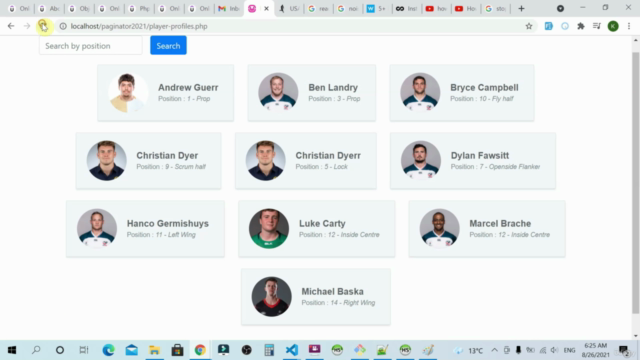Viewport: 640px width, 360px height.
Task: Click the name 'Hanco Germishuys'
Action: click(168, 223)
